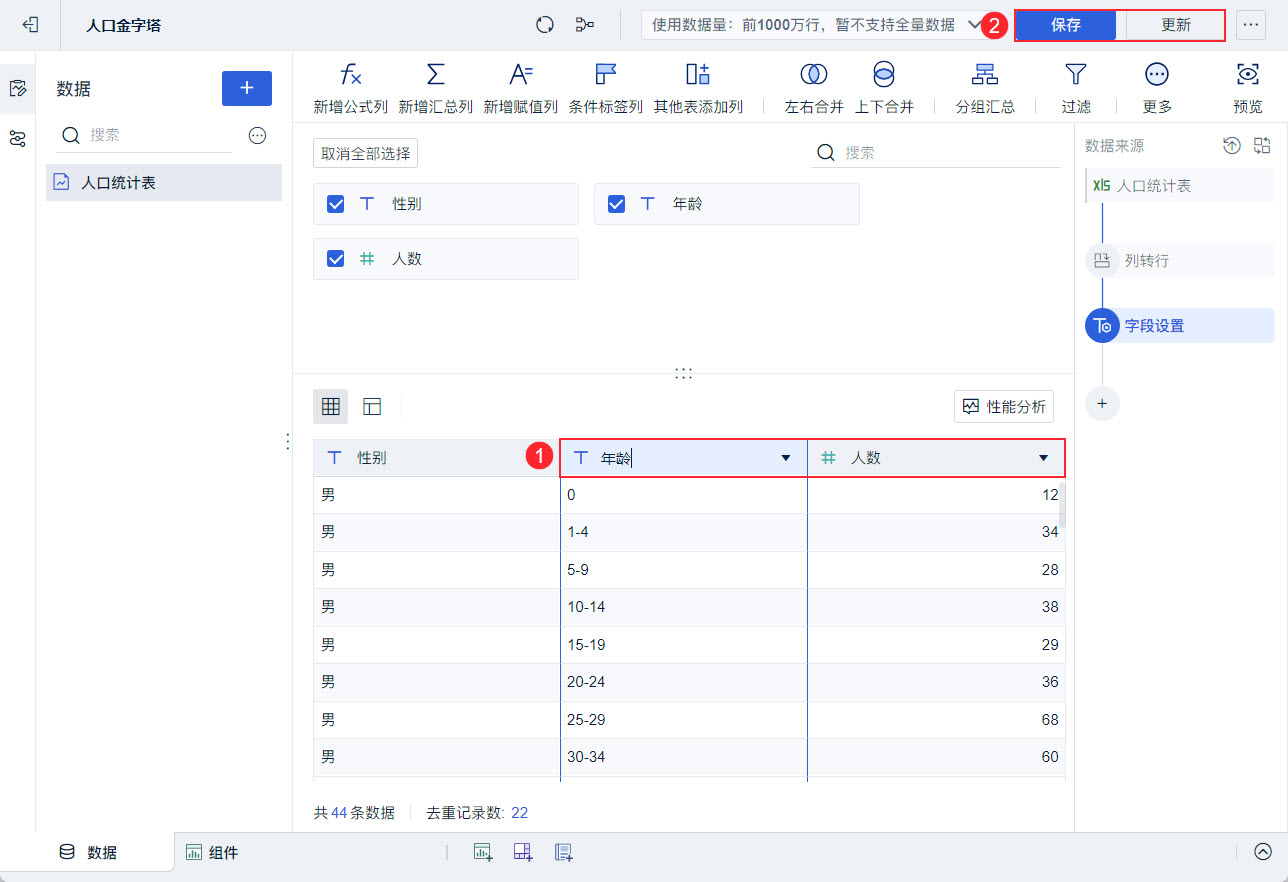Click the age cell showing 1-4
The image size is (1288, 882).
point(684,532)
